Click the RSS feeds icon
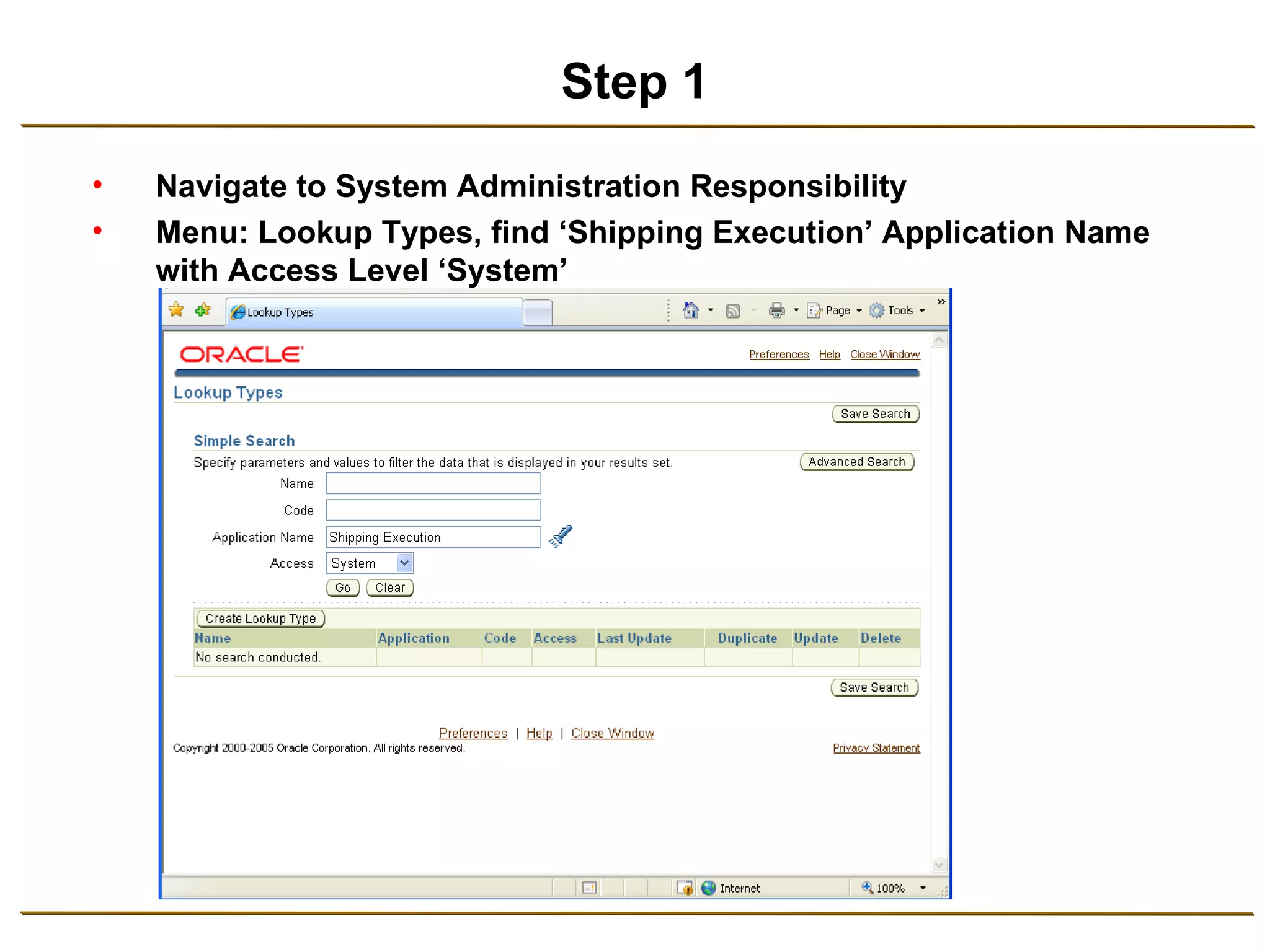 click(x=733, y=311)
